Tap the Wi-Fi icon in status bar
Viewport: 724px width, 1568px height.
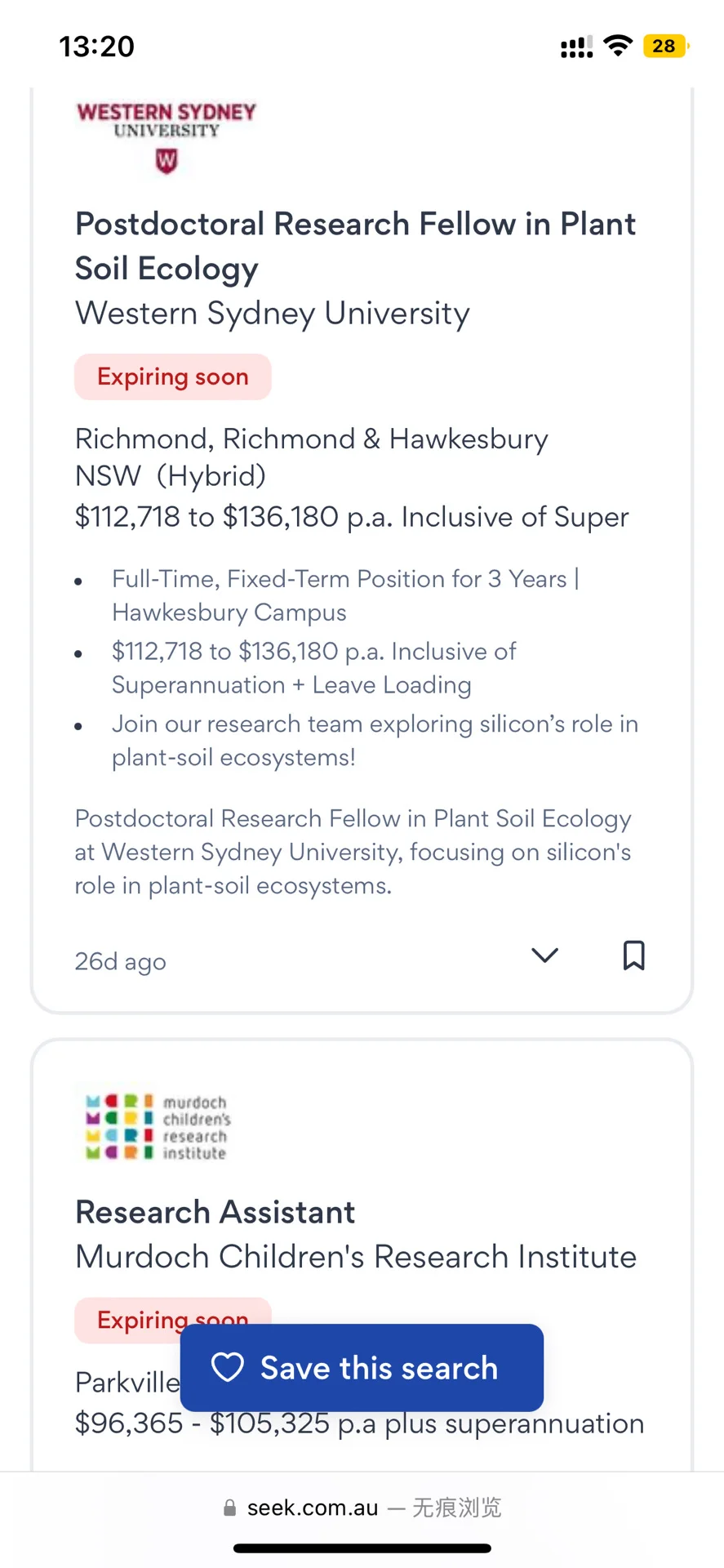click(618, 46)
